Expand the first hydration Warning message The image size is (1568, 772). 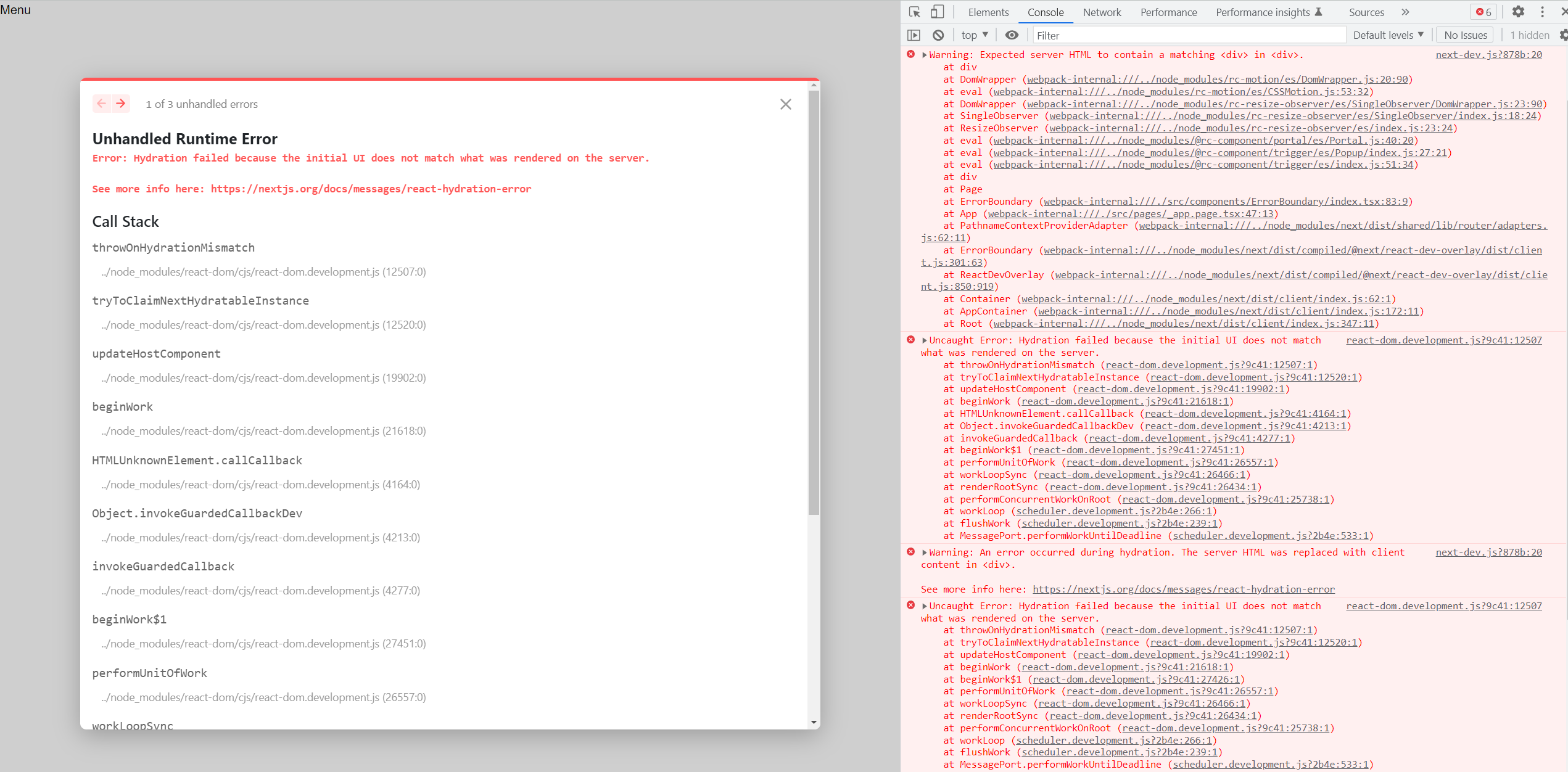click(925, 55)
